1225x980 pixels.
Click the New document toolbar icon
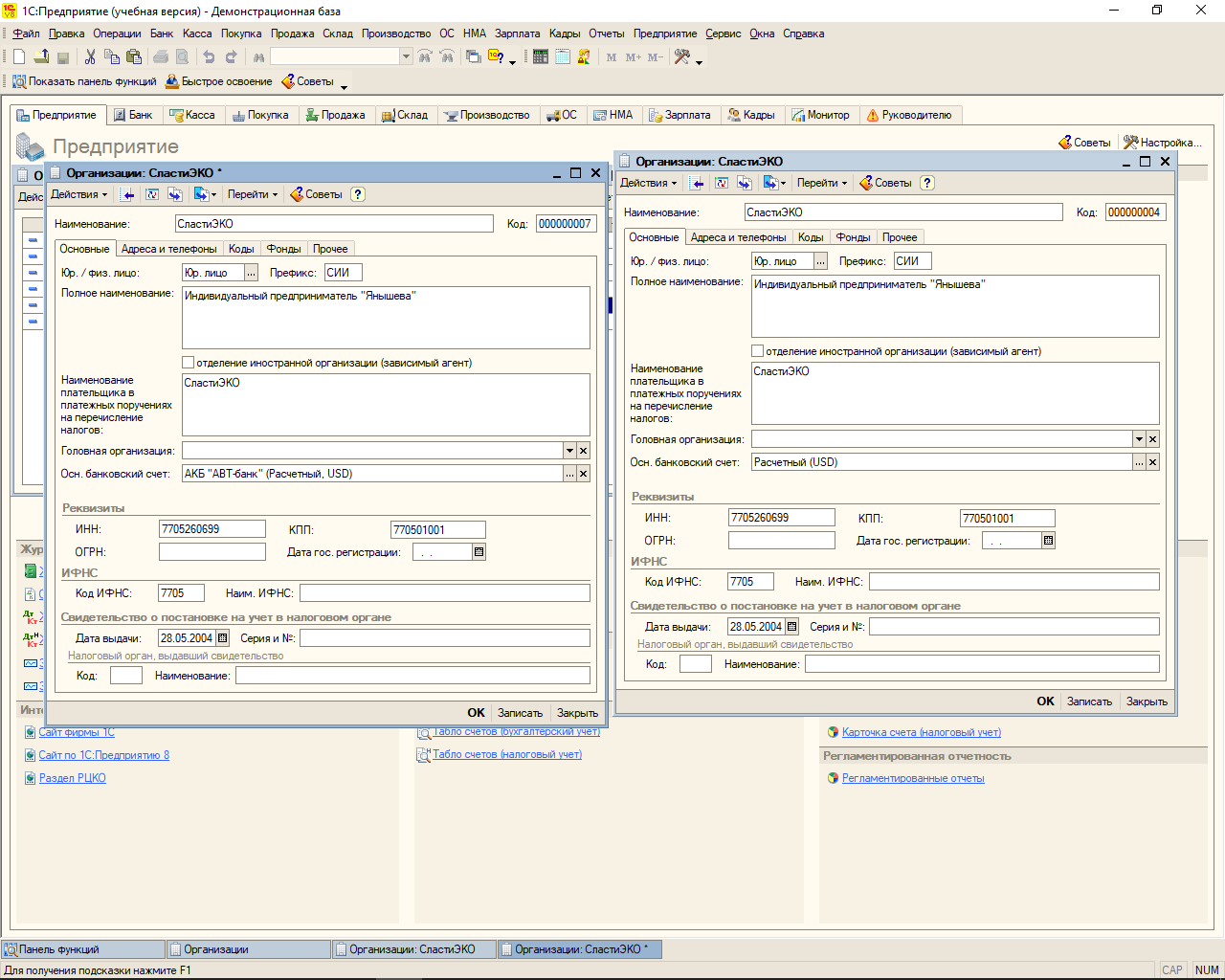coord(19,57)
